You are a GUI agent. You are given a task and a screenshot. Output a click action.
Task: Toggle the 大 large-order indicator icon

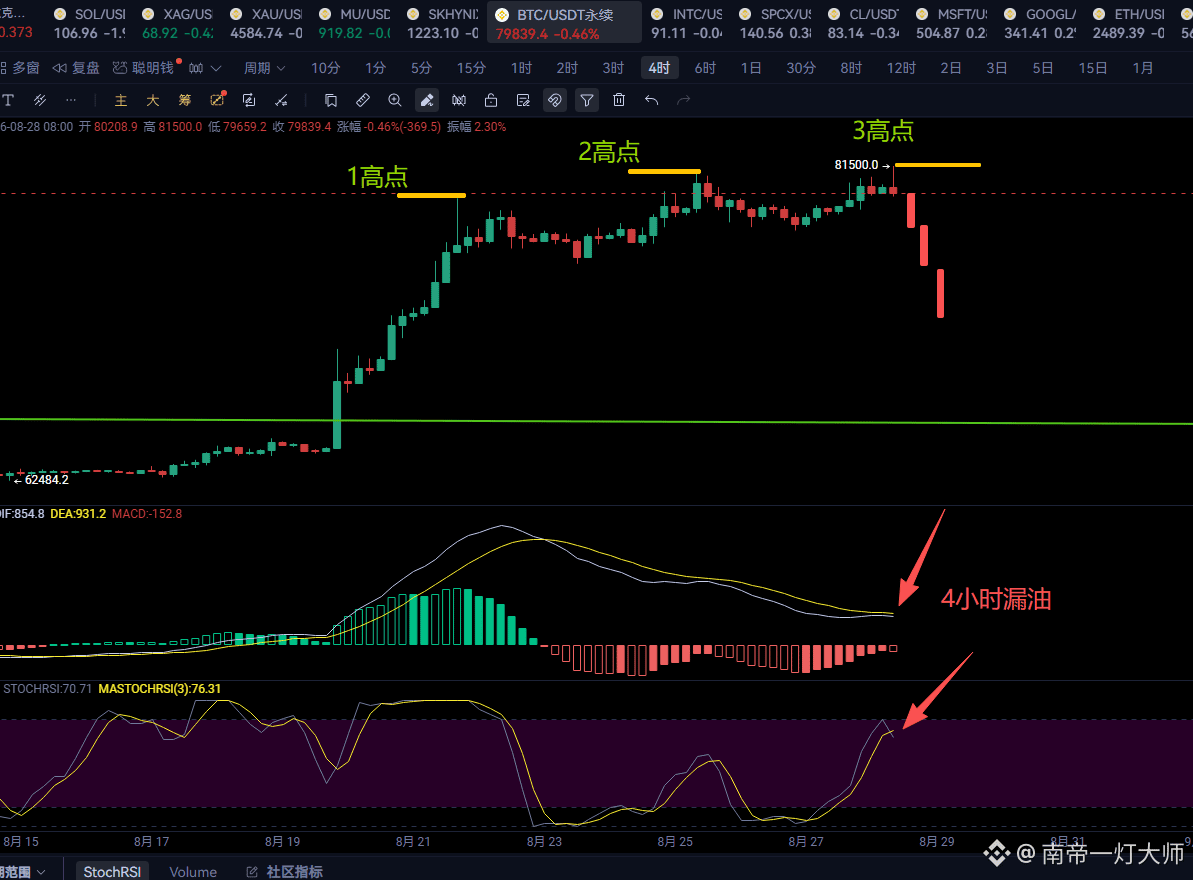152,100
